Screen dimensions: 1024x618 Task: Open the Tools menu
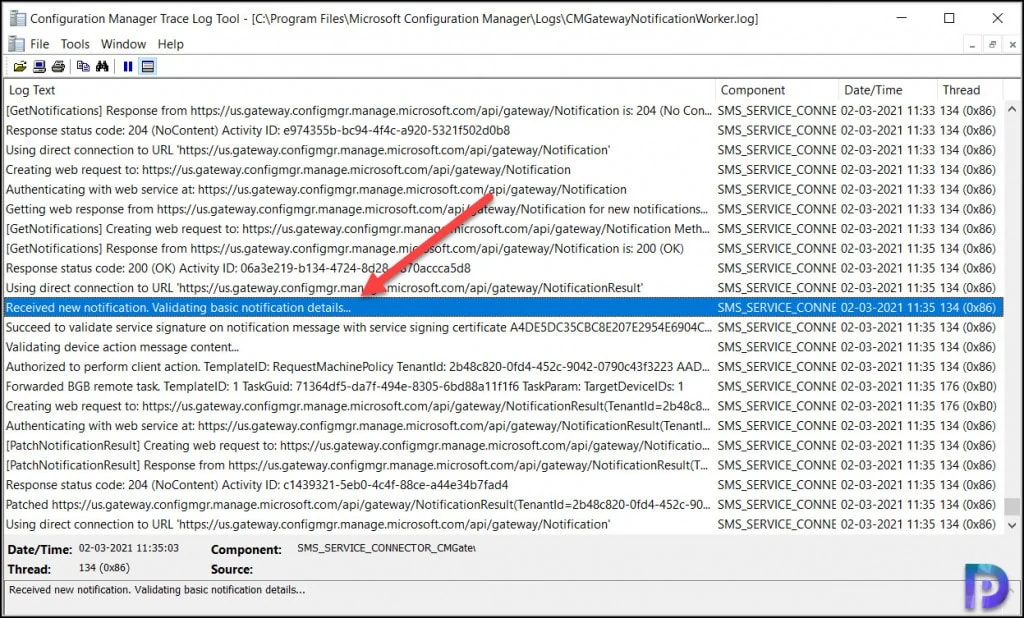point(75,44)
